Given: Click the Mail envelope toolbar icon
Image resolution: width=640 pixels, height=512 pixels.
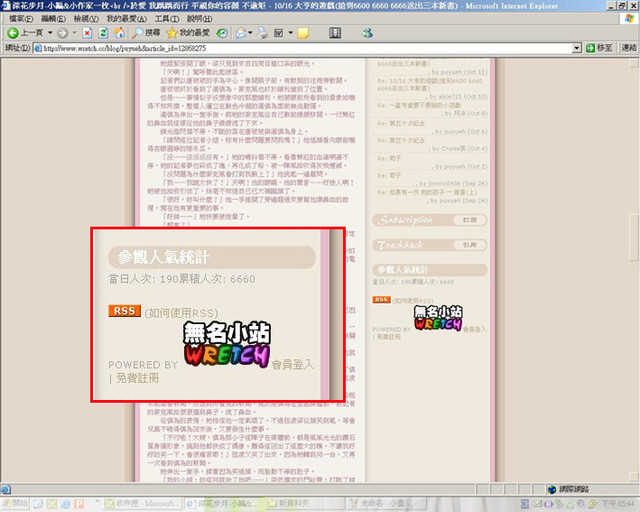Looking at the screenshot, I should point(241,33).
